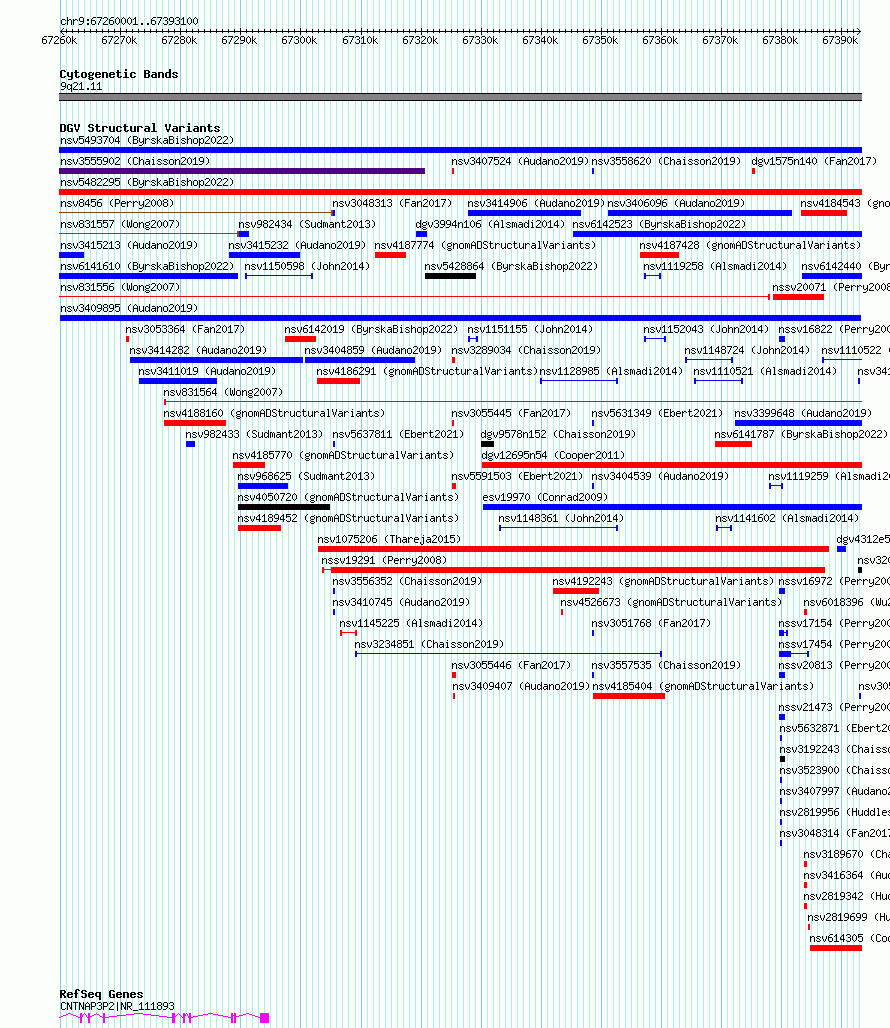Select nsv4186291 (gnomADStructuralVariants) variant

[x=427, y=371]
